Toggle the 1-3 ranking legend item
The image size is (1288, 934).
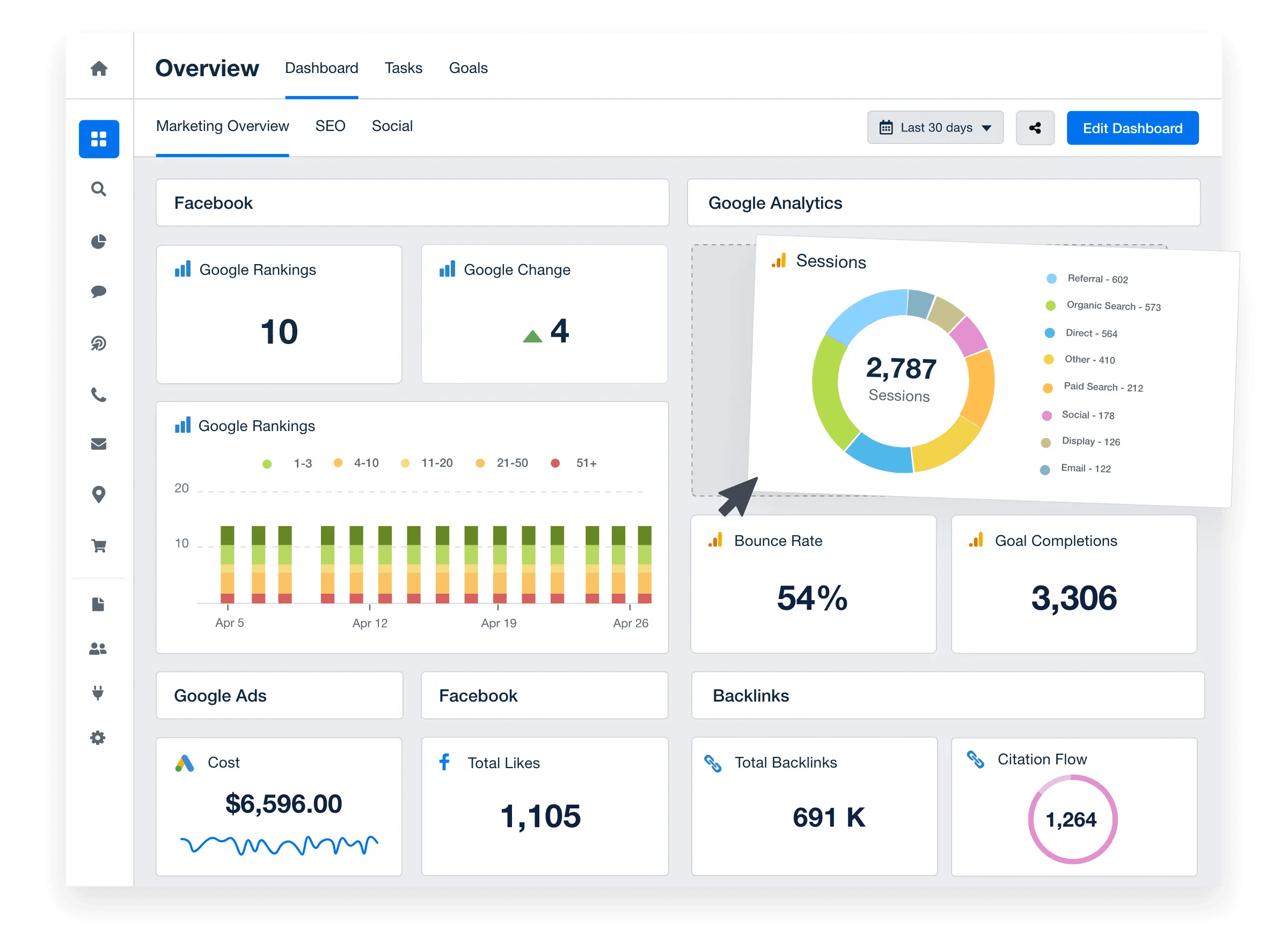(302, 463)
